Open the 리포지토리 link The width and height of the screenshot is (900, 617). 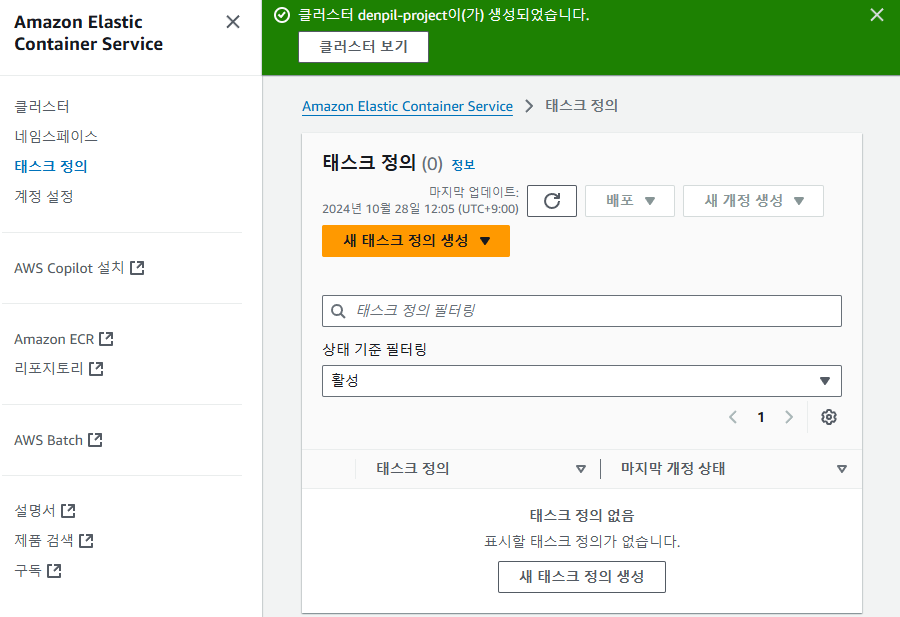coord(59,368)
